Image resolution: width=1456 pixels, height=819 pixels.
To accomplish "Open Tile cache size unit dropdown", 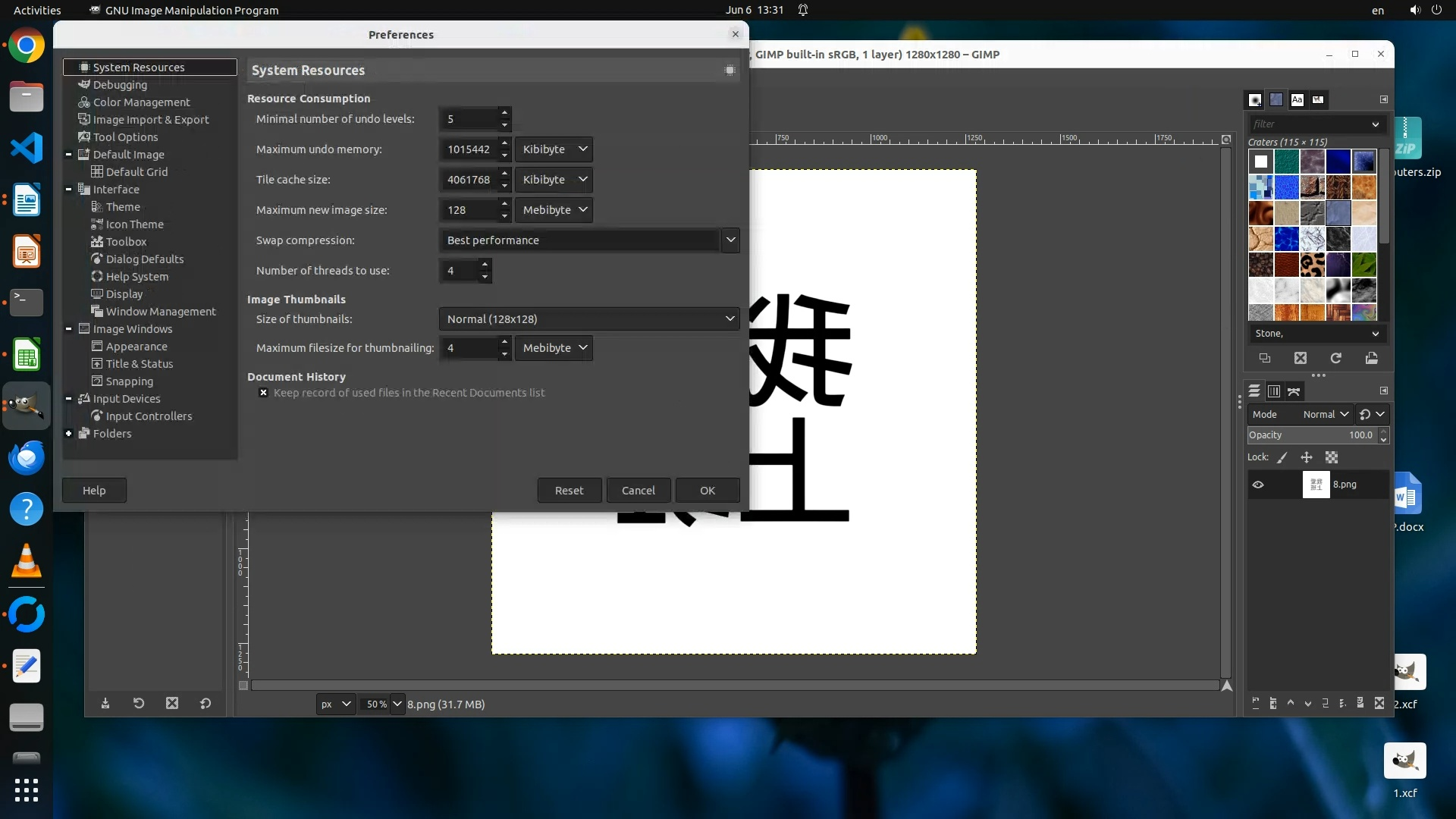I will click(554, 180).
